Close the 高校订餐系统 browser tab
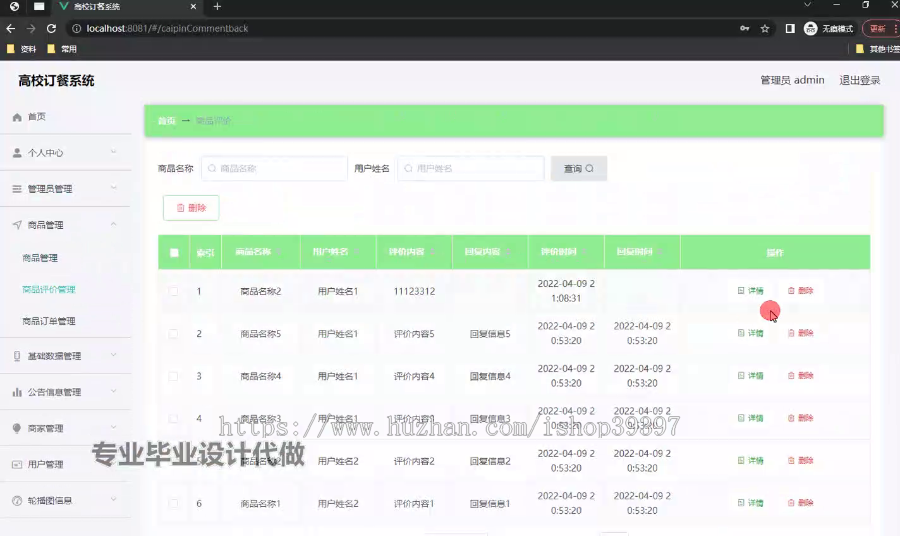Screen dimensions: 900x536 pos(193,6)
